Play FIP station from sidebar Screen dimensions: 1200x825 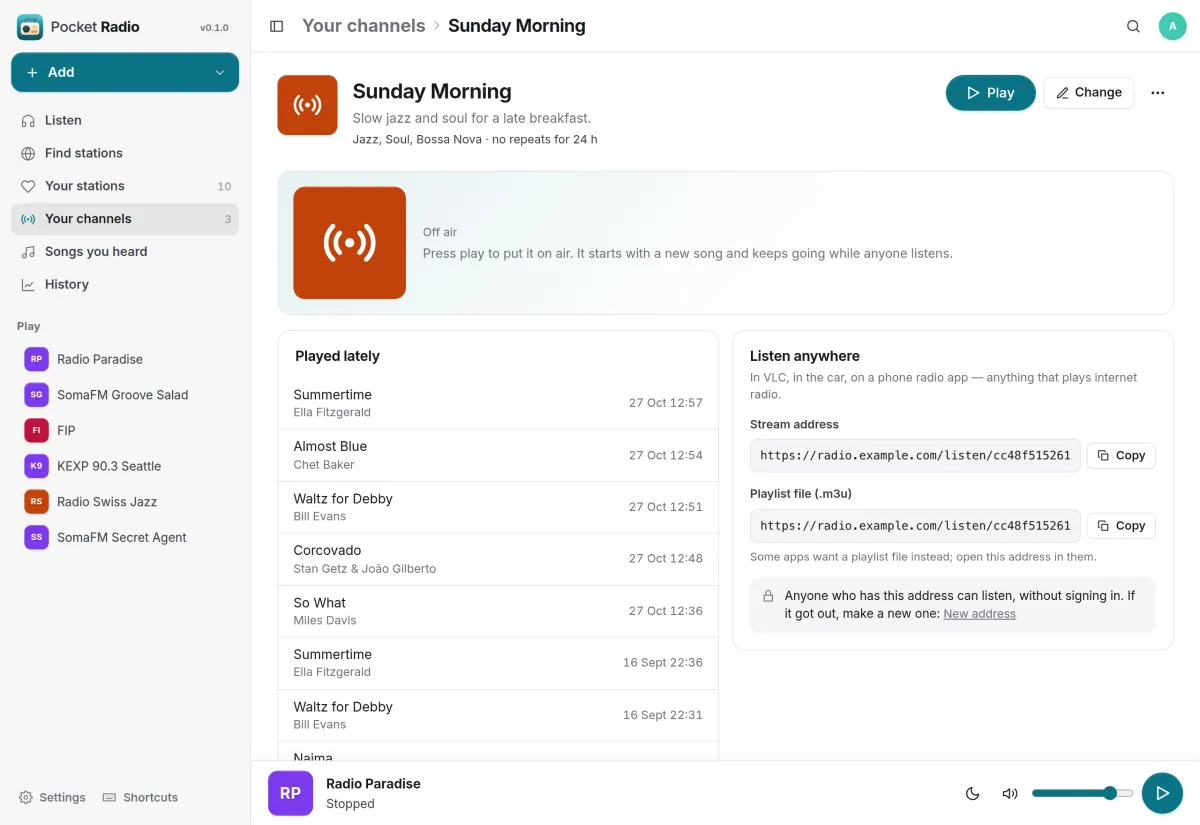[125, 430]
